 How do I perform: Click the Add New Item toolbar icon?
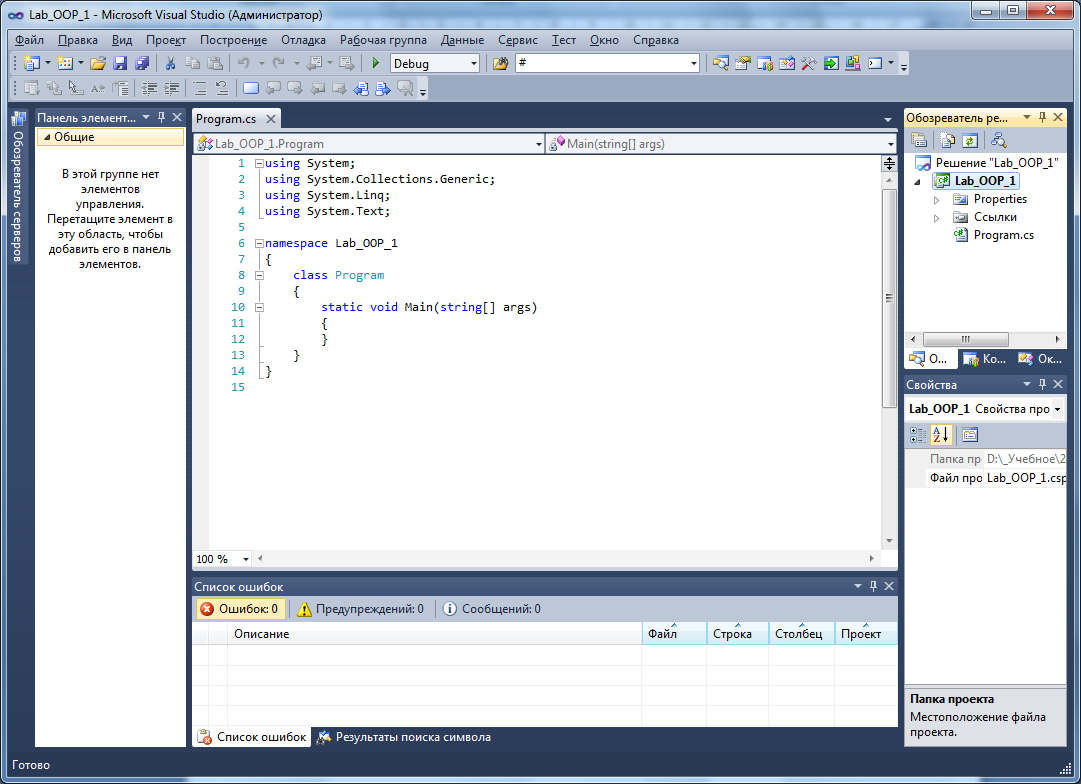(65, 63)
